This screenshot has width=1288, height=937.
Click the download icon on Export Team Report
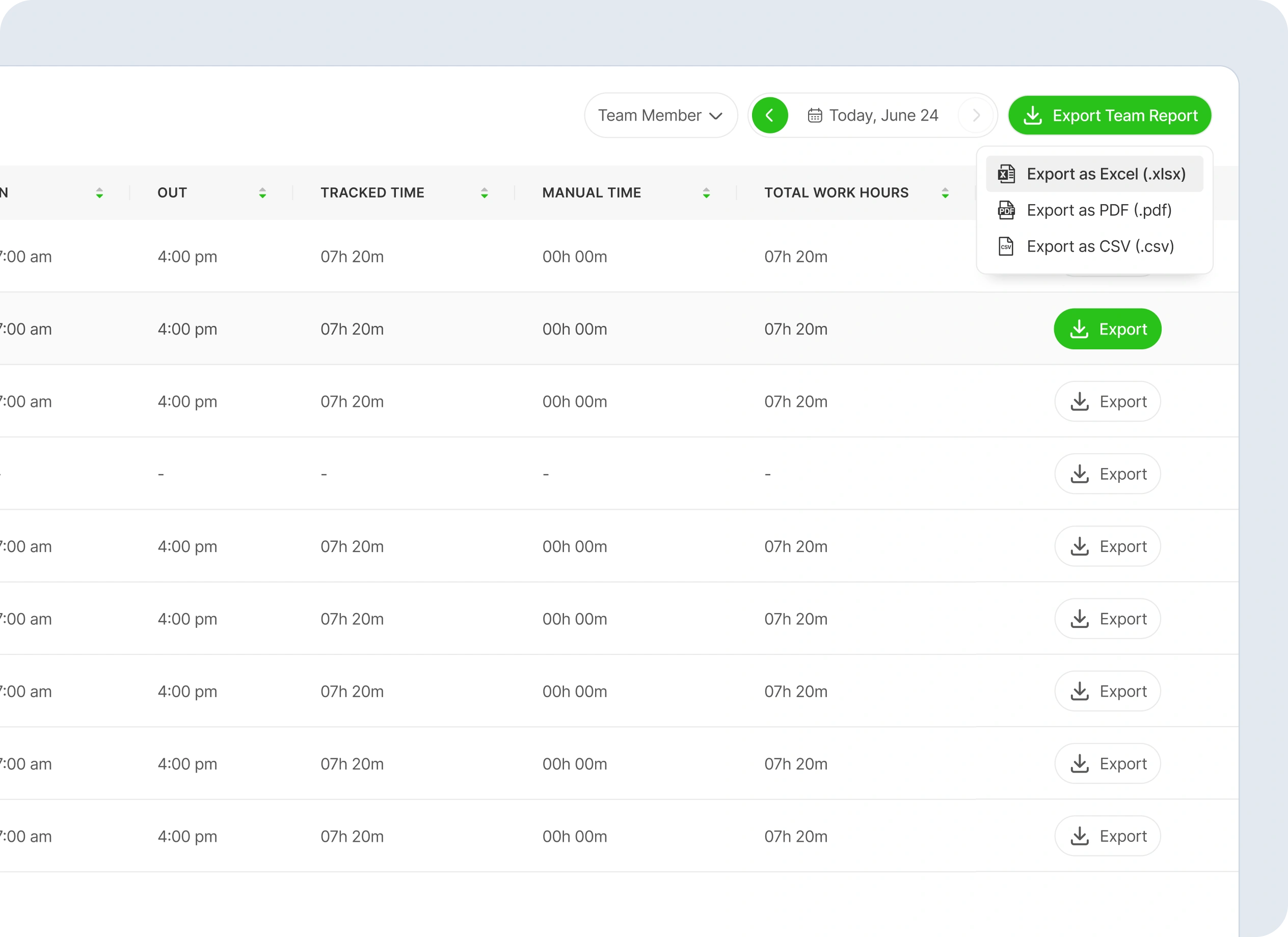1034,115
